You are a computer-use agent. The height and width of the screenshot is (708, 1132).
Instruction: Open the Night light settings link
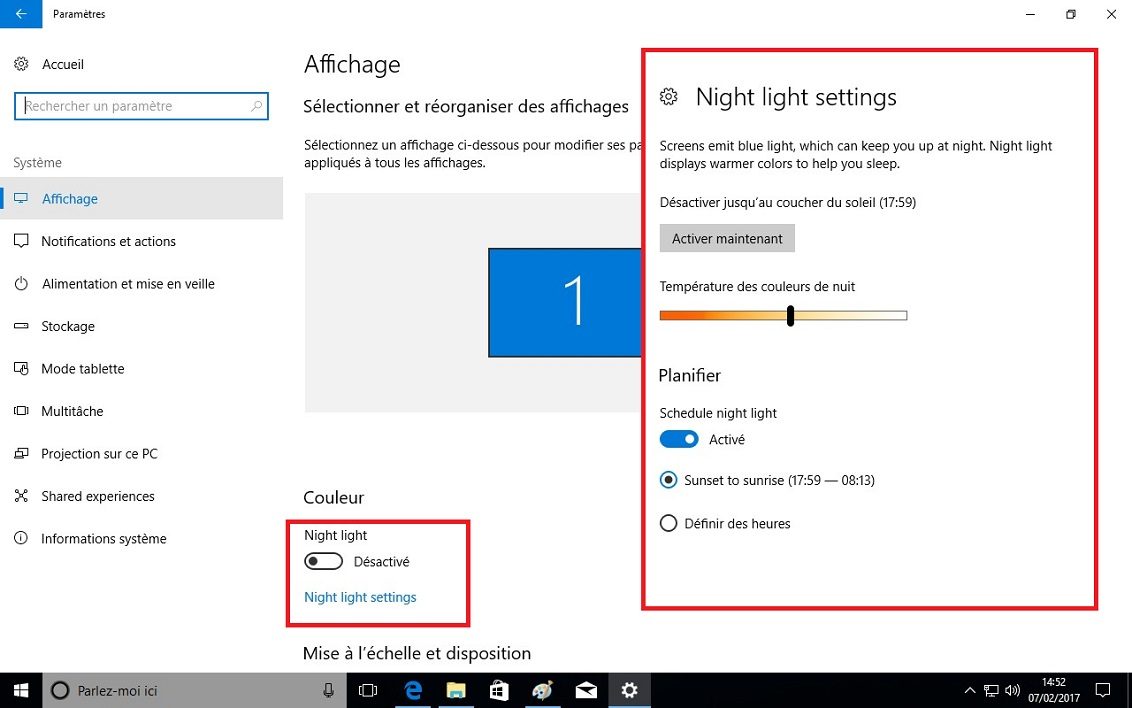[360, 597]
